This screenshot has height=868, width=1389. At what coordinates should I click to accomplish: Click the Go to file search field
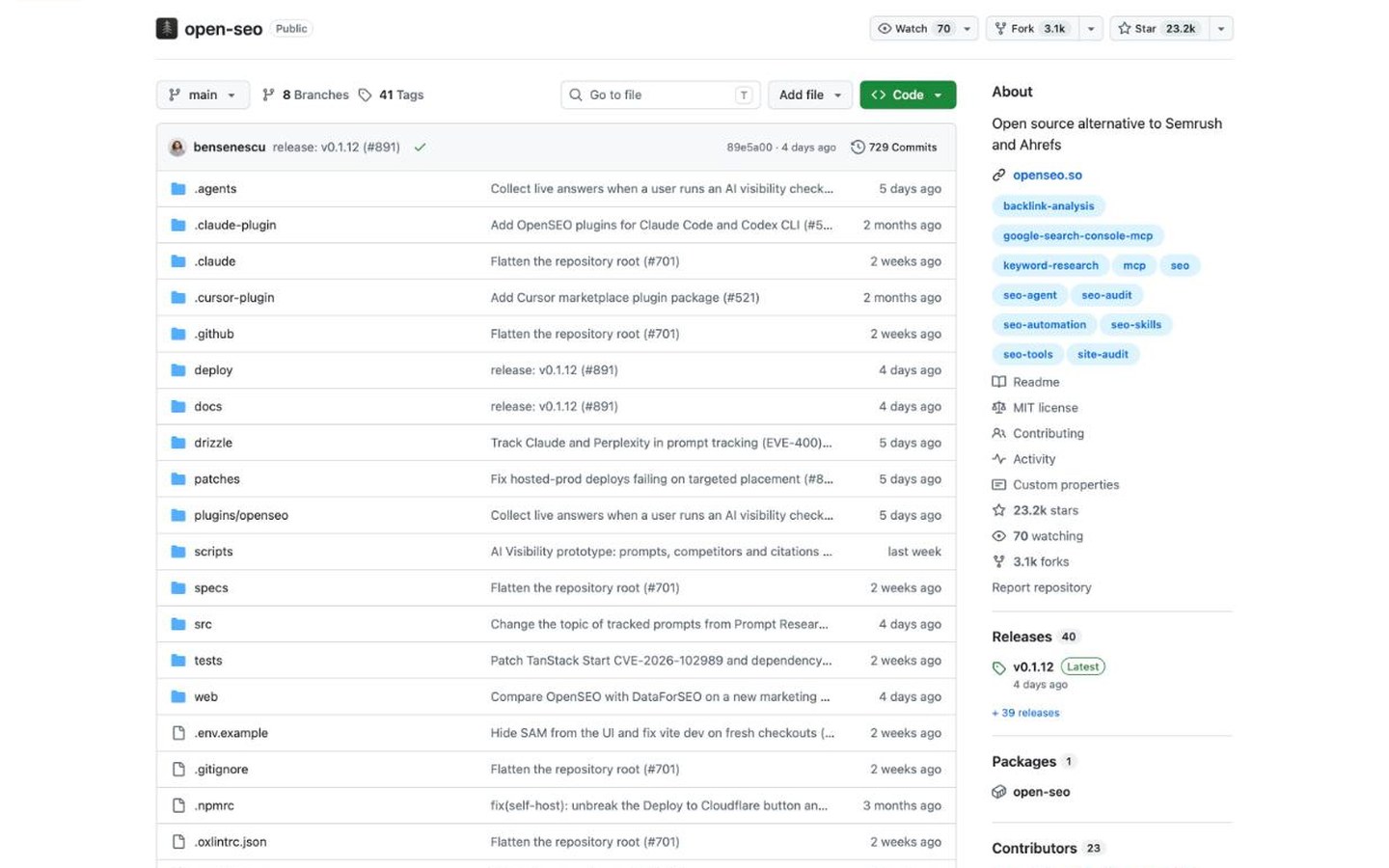(x=661, y=95)
